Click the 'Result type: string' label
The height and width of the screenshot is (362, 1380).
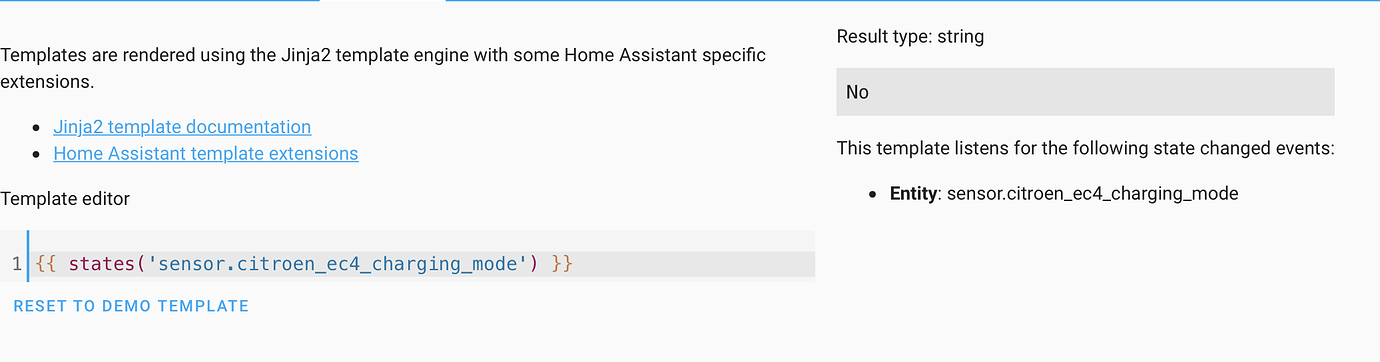910,37
